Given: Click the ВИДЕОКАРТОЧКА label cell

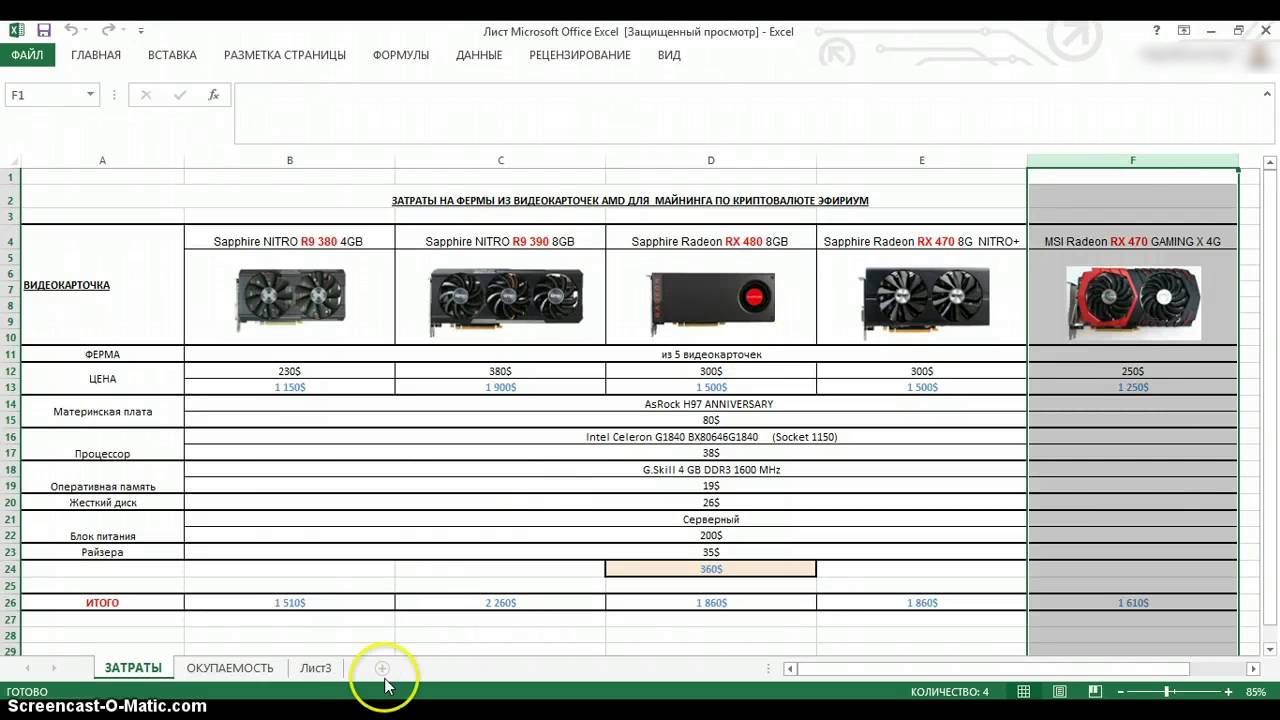Looking at the screenshot, I should pyautogui.click(x=102, y=285).
